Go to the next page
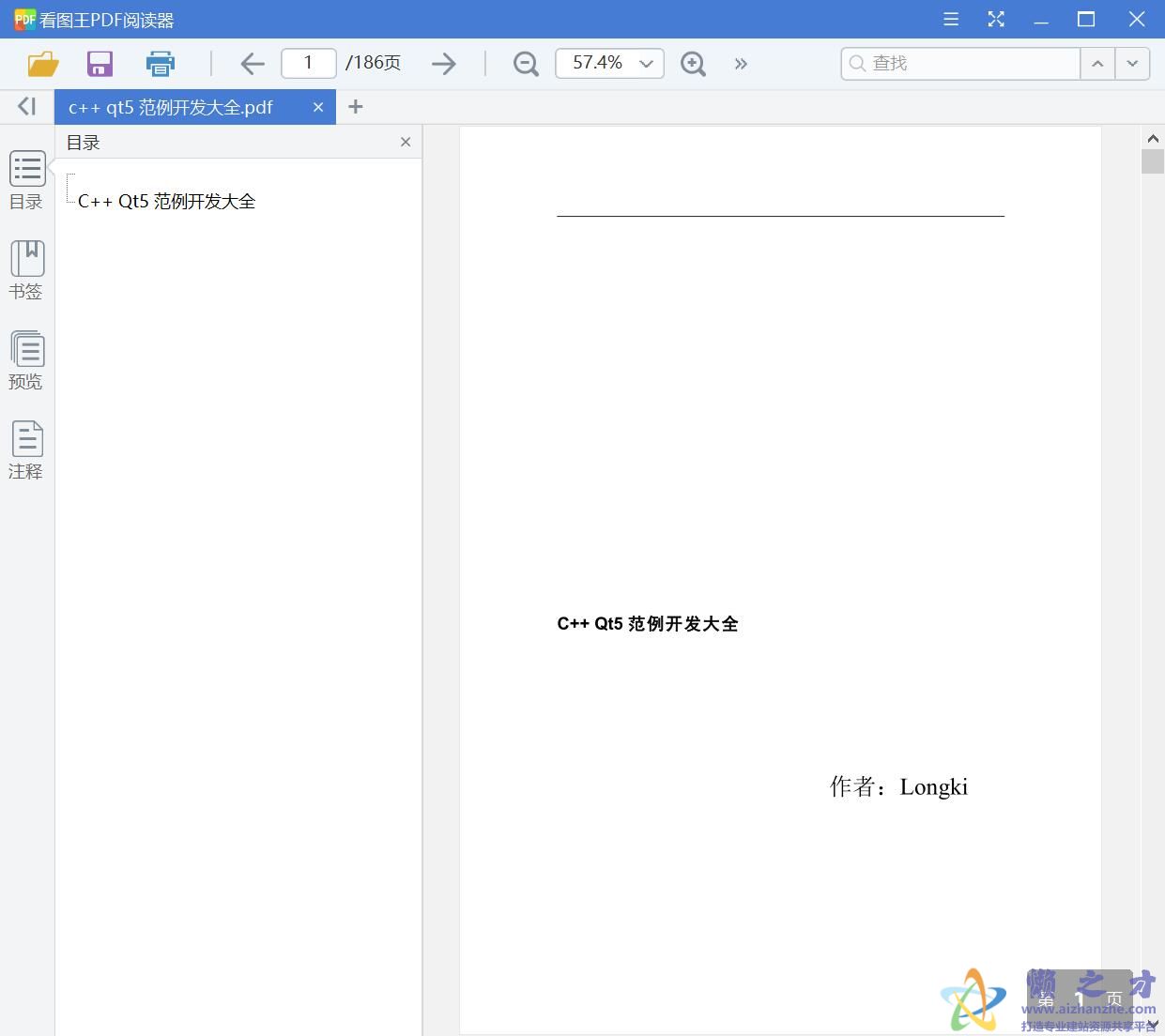 [x=443, y=63]
